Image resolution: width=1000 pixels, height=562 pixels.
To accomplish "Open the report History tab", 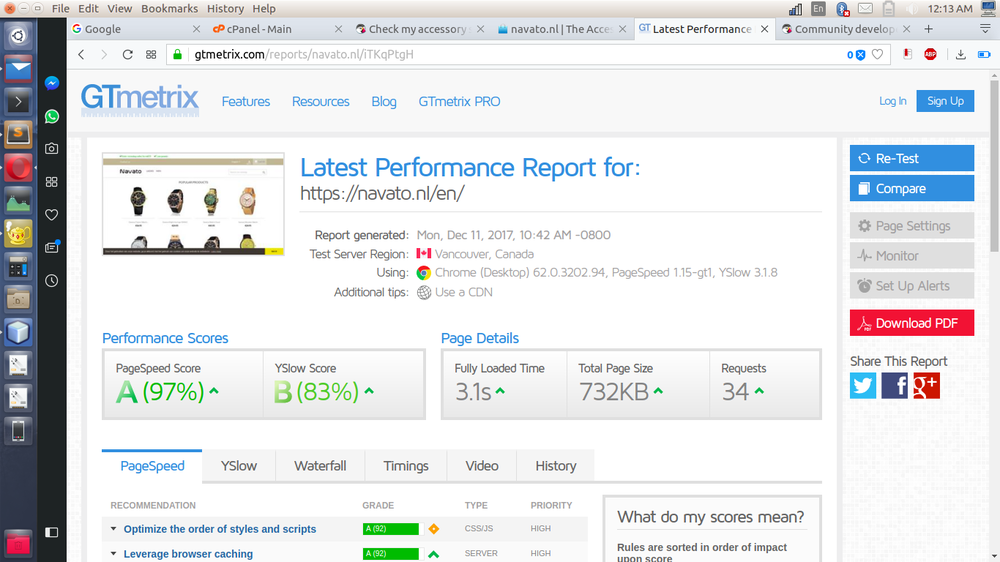I will (555, 466).
